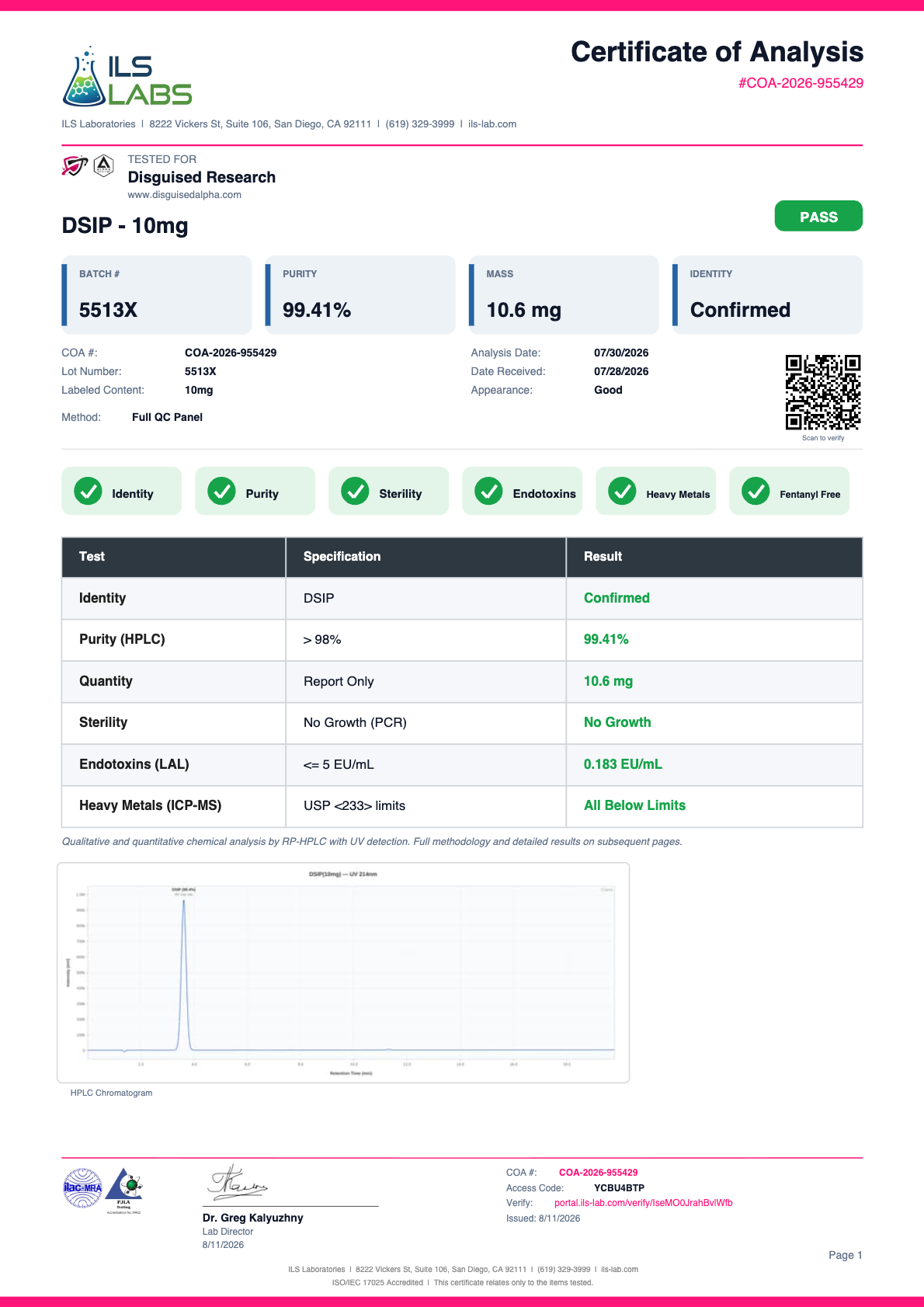Click the pink COA-2026-955429 in the footer

click(x=599, y=1173)
